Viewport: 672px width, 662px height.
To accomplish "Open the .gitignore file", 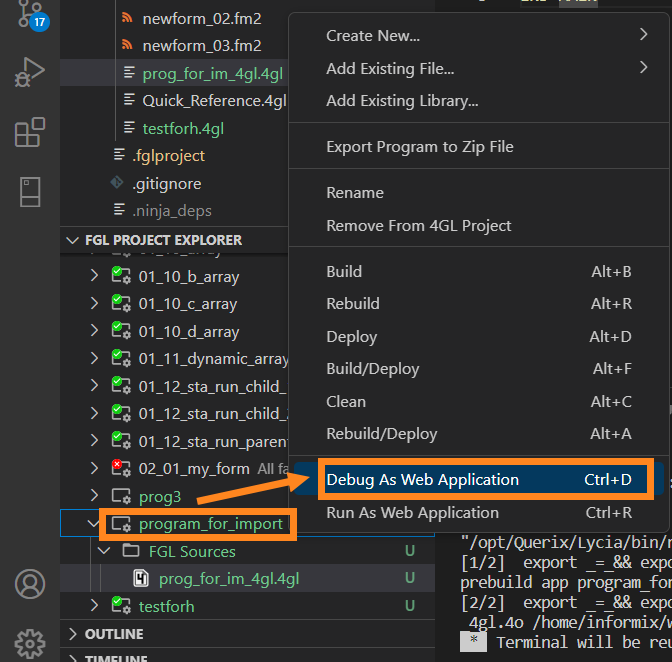I will pos(167,184).
